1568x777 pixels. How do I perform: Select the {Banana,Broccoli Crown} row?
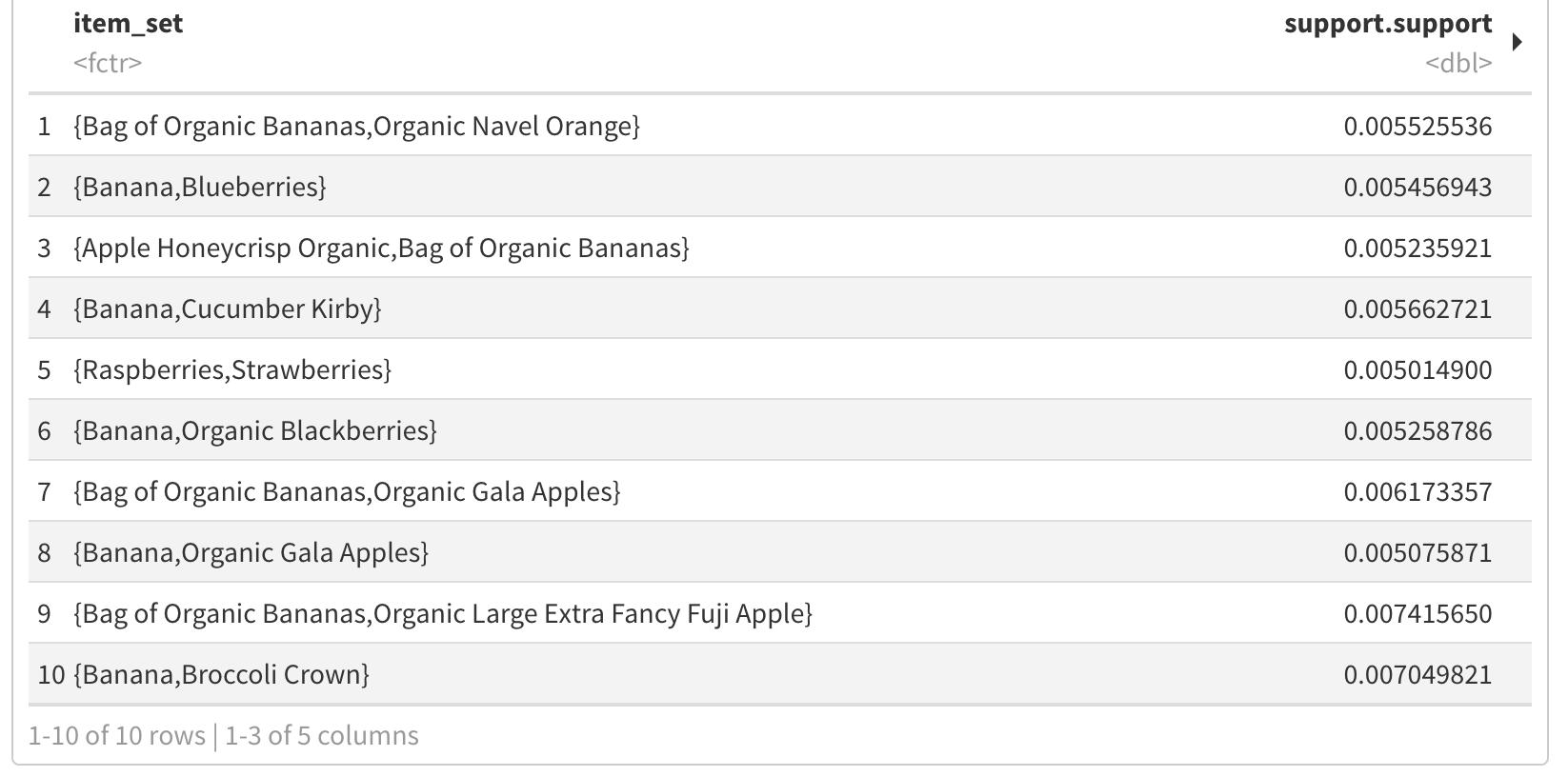[780, 674]
